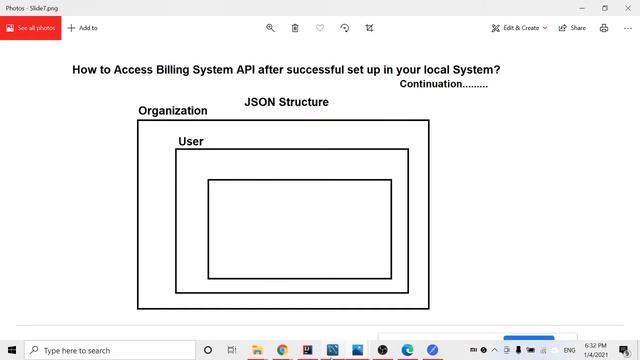The width and height of the screenshot is (640, 360).
Task: Rotate the photo
Action: pyautogui.click(x=344, y=28)
